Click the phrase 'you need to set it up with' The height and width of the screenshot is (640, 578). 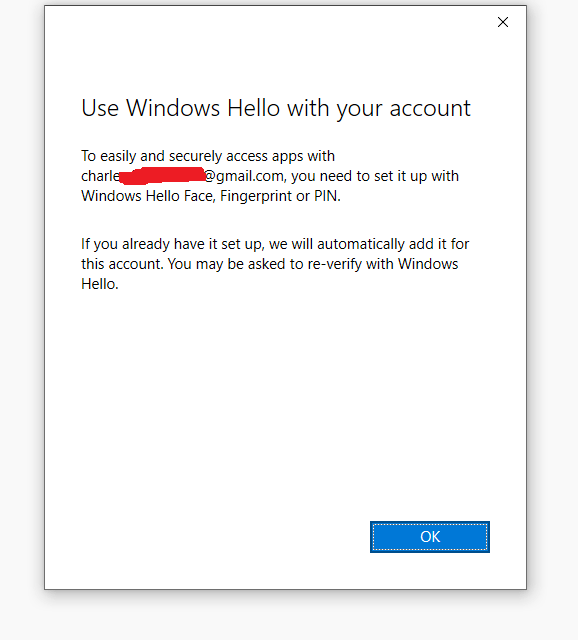click(x=375, y=176)
